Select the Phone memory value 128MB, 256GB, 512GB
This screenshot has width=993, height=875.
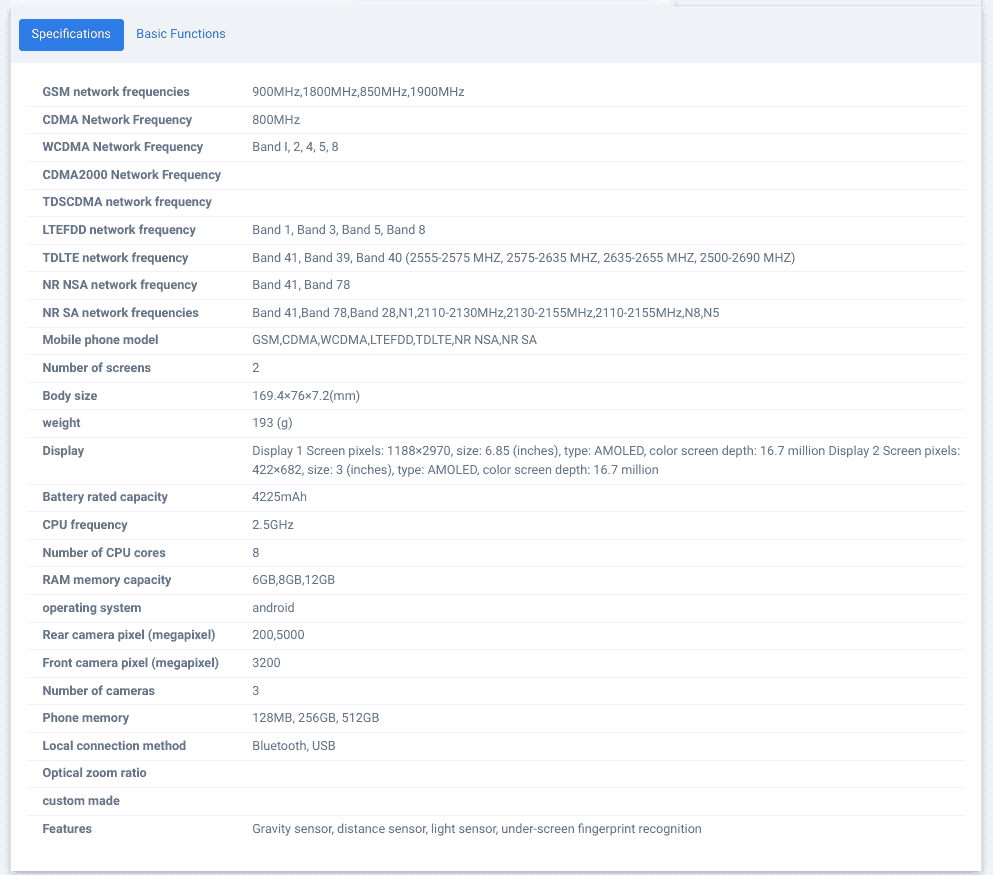pyautogui.click(x=315, y=718)
